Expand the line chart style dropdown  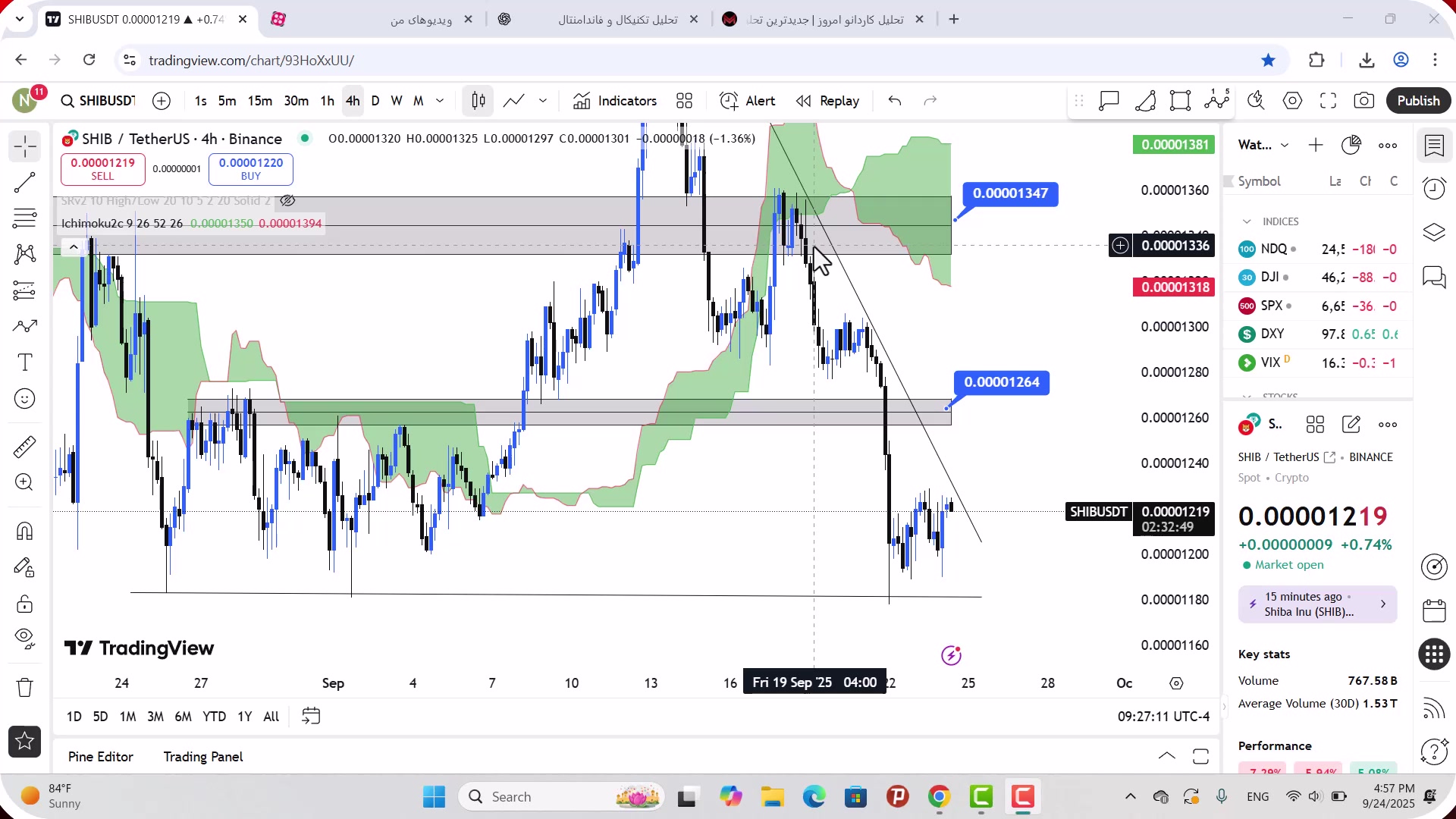tap(543, 101)
